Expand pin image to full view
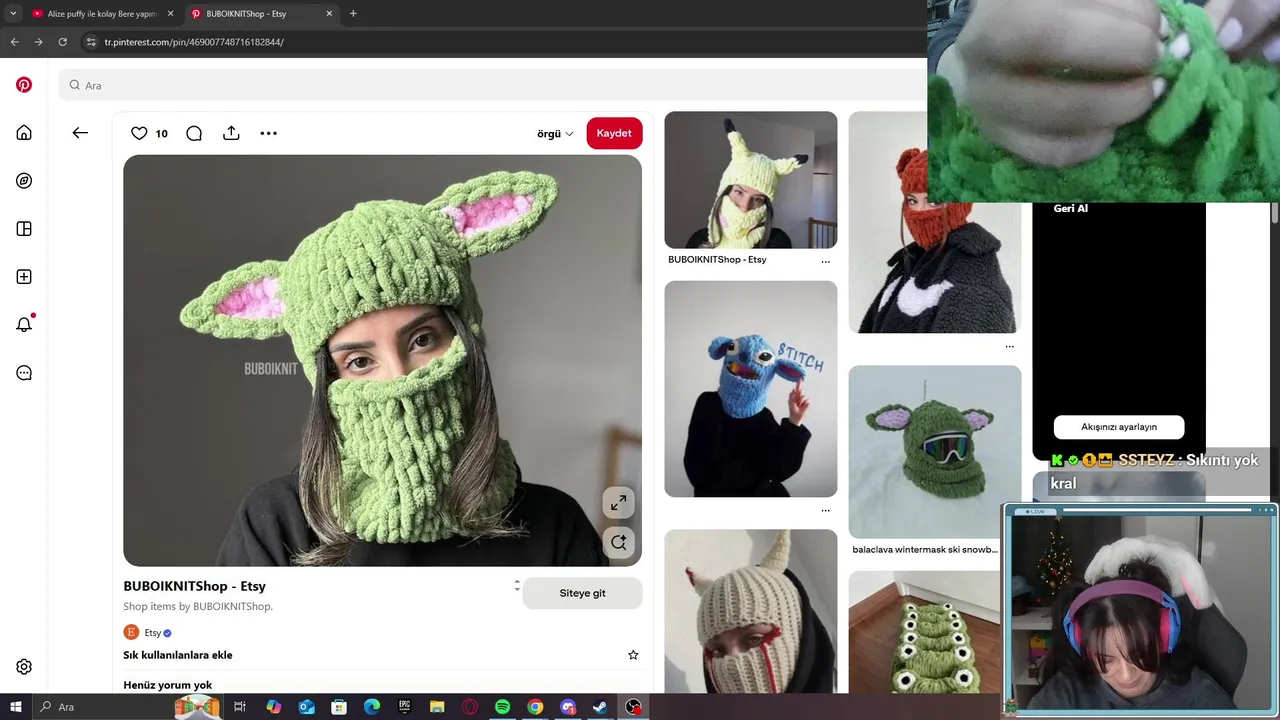1280x720 pixels. pos(619,503)
